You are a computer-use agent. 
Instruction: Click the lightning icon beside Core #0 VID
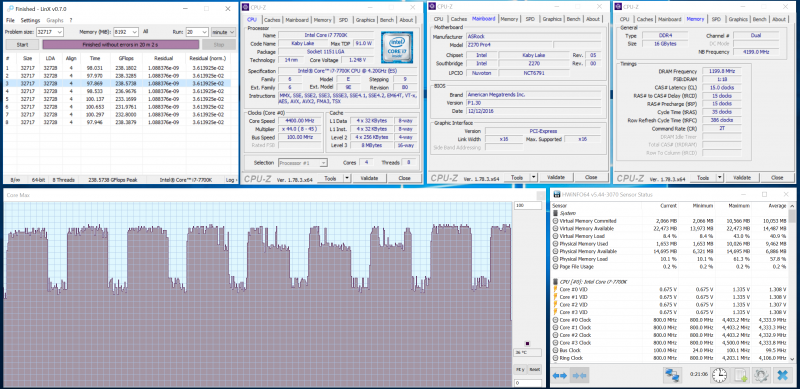556,289
